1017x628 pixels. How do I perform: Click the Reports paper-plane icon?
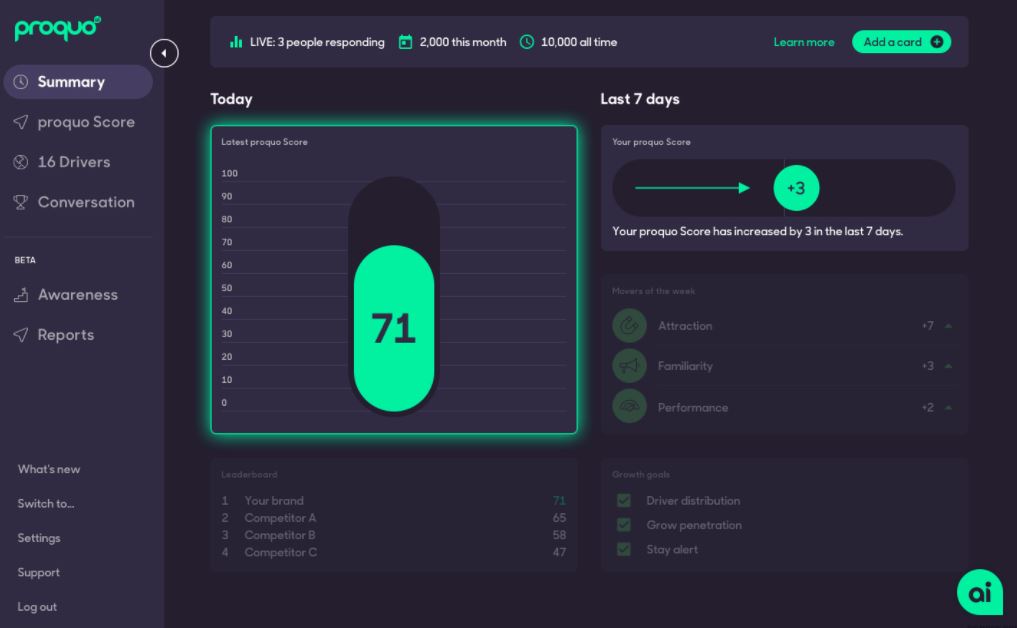tap(21, 335)
